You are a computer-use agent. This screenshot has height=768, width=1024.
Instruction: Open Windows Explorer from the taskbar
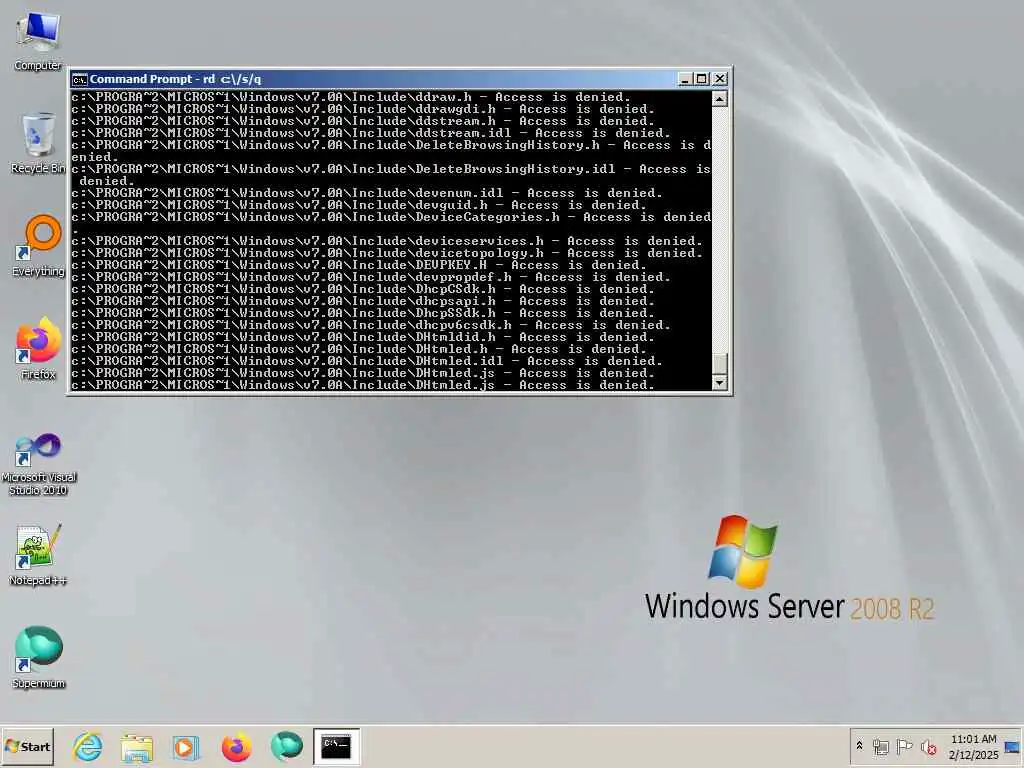(x=136, y=746)
